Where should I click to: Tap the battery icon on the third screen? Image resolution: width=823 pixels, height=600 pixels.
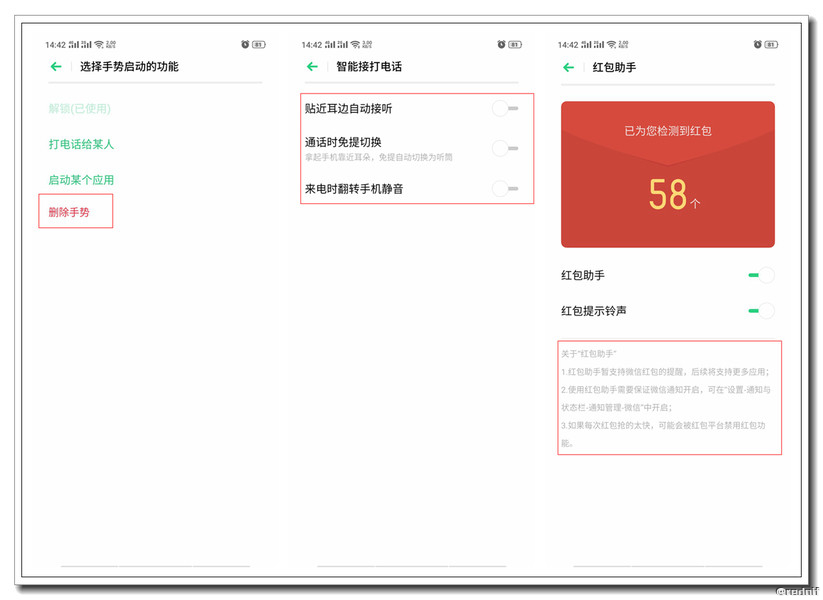point(769,44)
